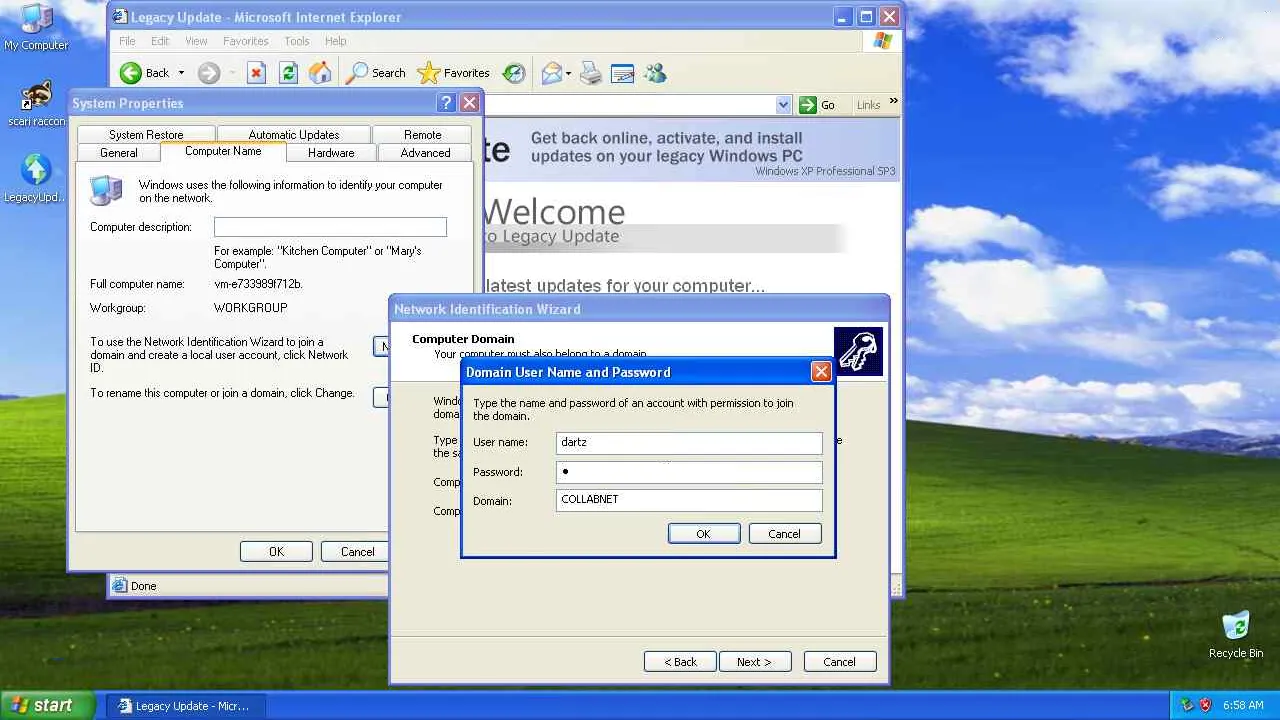Click Cancel in the Domain User Name dialog
Image resolution: width=1280 pixels, height=720 pixels.
785,534
